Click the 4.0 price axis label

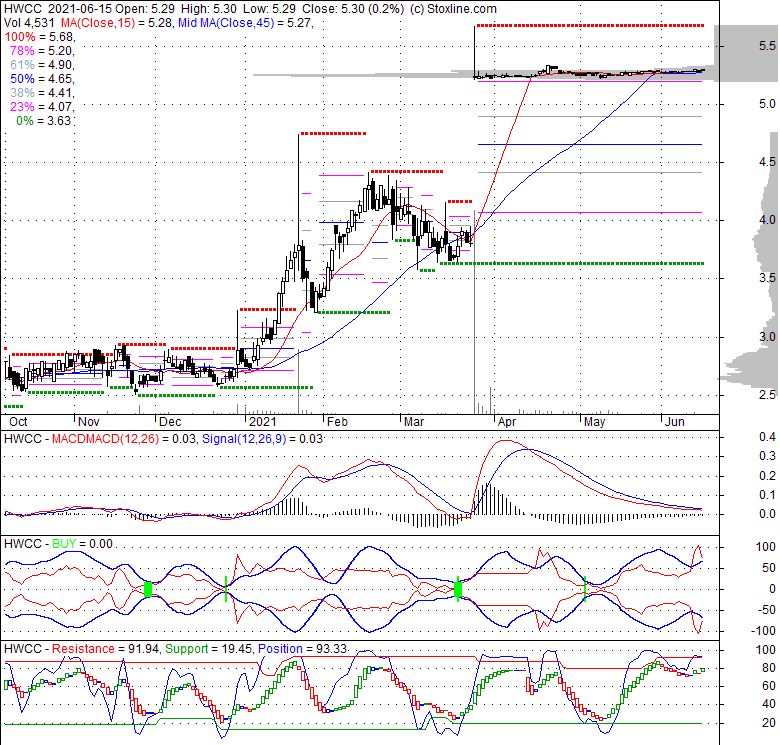click(767, 220)
